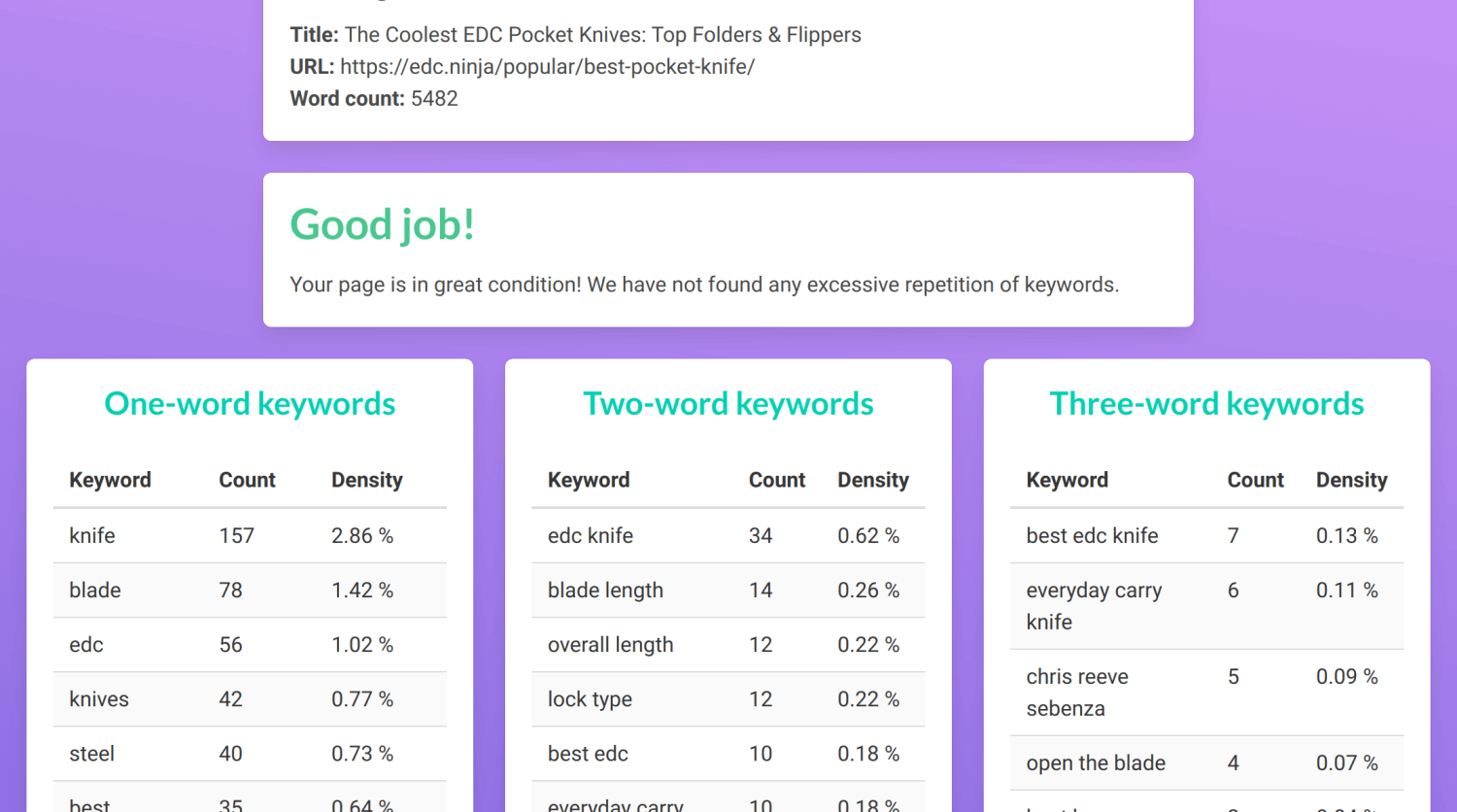Click the Count header in Two-word table
This screenshot has height=812, width=1457.
coord(777,480)
